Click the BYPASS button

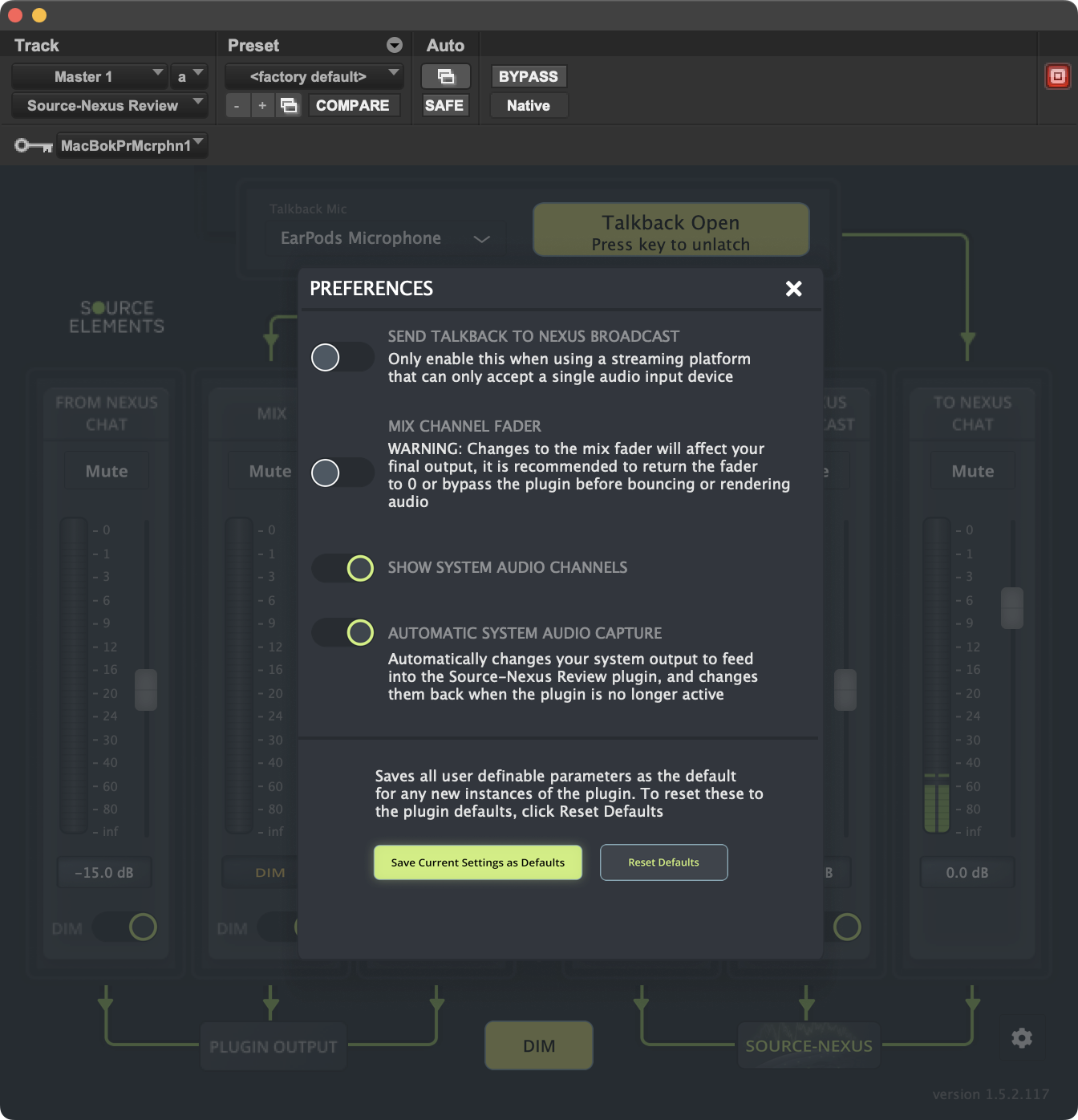pos(528,76)
